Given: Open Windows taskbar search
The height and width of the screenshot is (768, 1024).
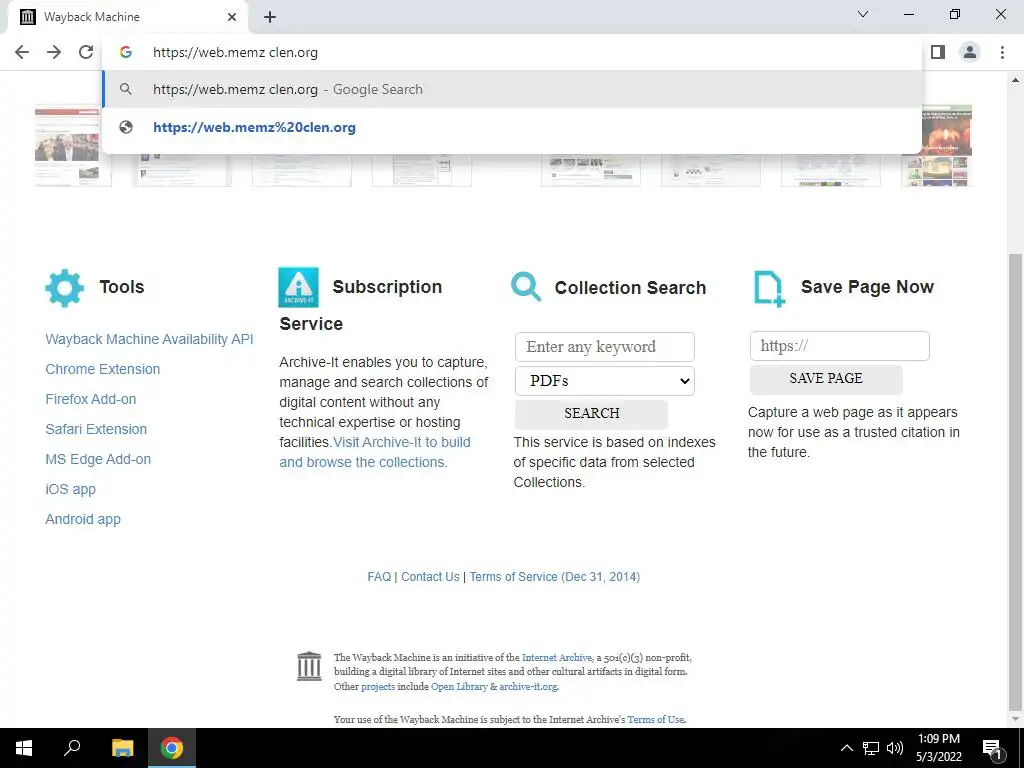Looking at the screenshot, I should 72,748.
